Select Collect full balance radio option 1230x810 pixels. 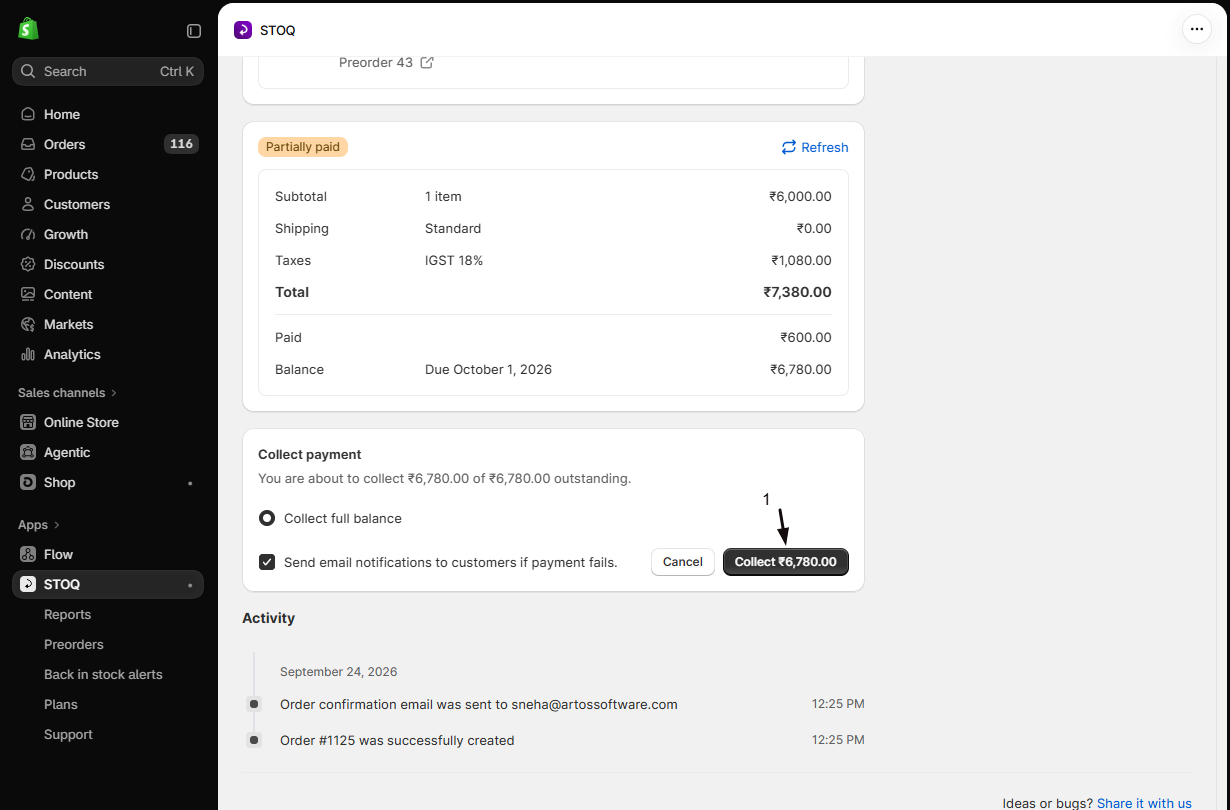click(267, 518)
